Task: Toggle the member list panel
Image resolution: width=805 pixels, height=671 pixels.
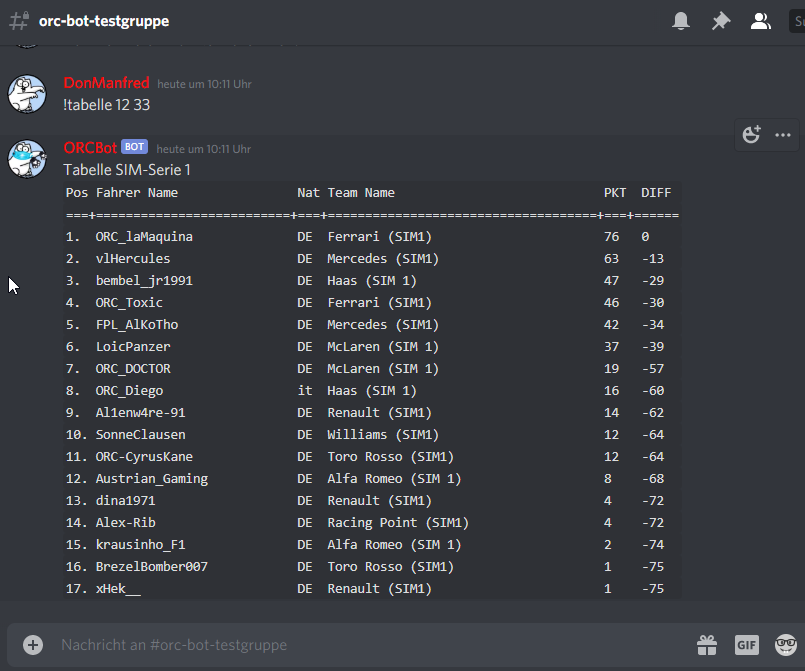Action: click(761, 21)
